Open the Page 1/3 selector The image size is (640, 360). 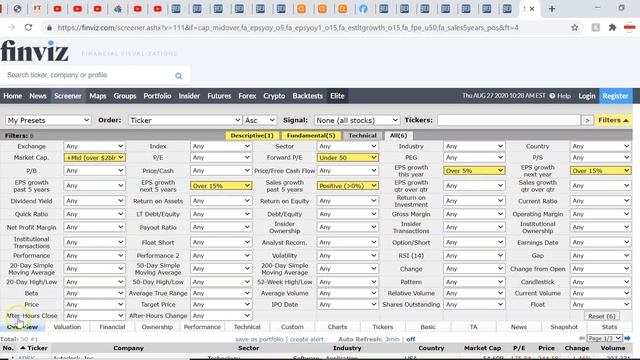click(x=604, y=338)
